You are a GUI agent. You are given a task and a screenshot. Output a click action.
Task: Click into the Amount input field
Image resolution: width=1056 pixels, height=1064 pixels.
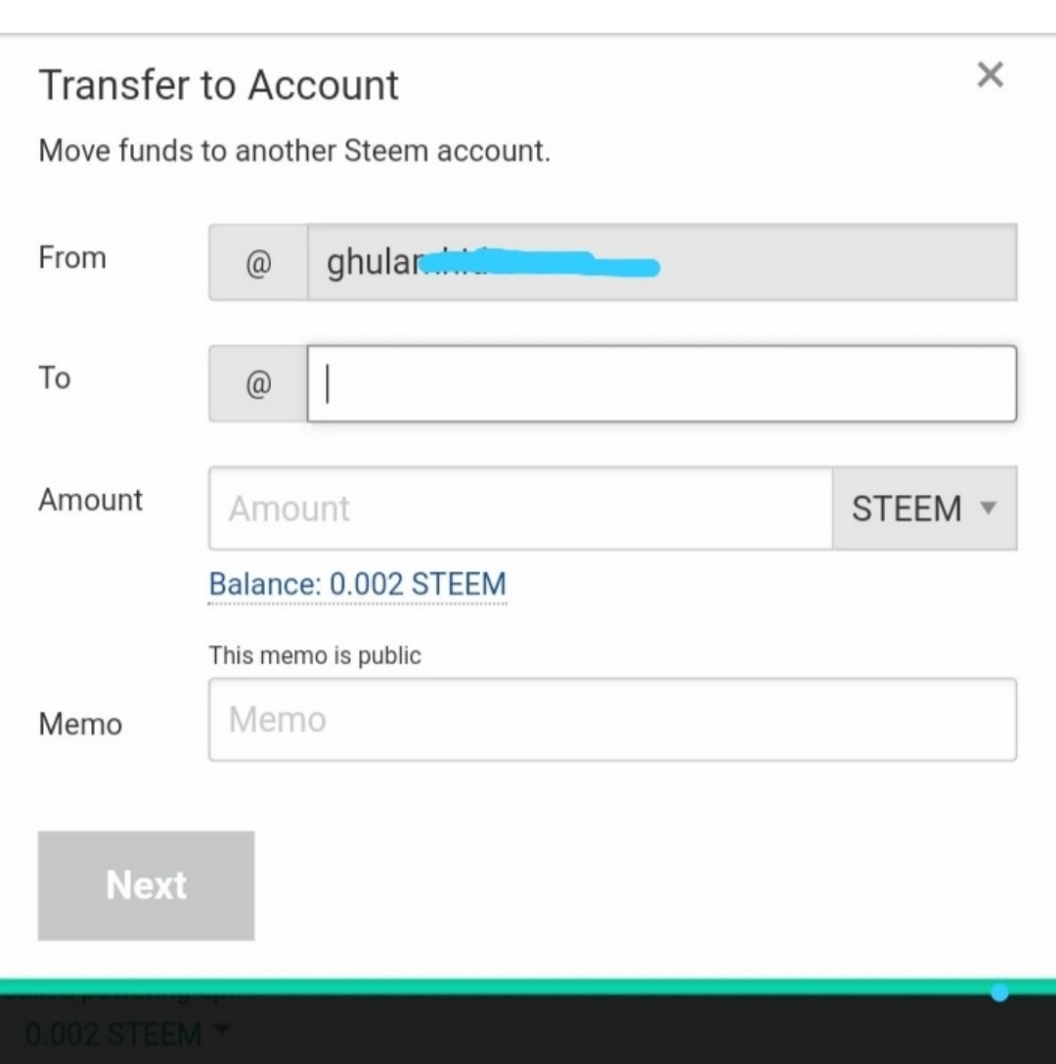coord(521,508)
